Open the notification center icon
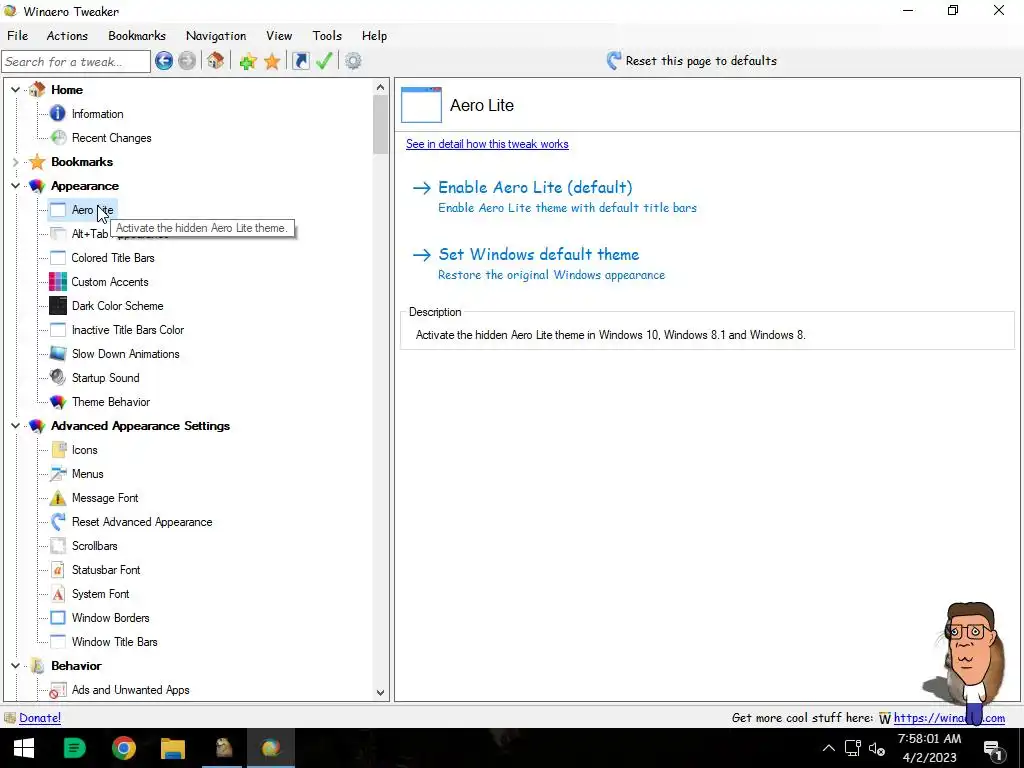The image size is (1024, 768). pos(993,749)
